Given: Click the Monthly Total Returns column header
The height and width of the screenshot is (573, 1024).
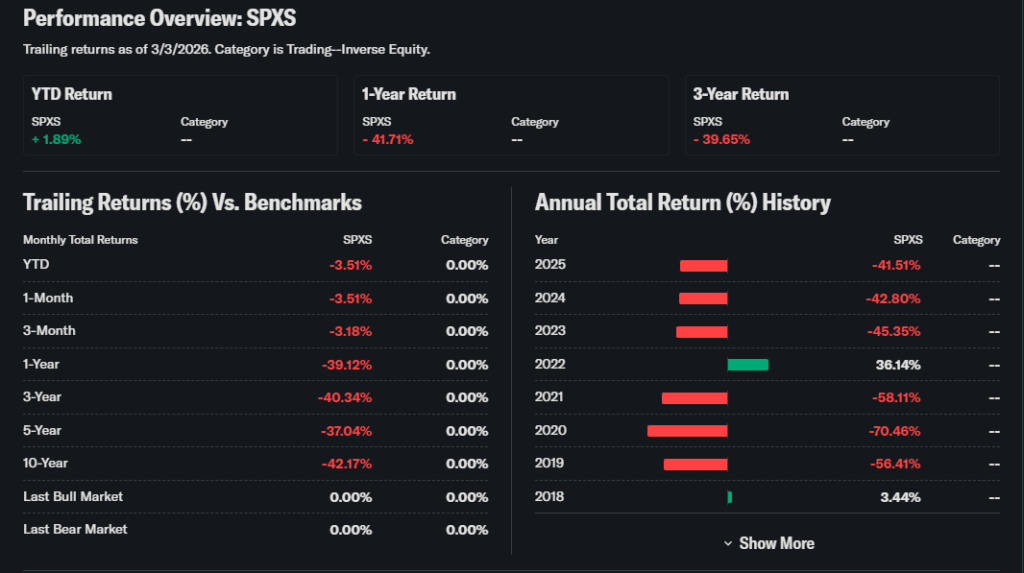Looking at the screenshot, I should (x=80, y=240).
